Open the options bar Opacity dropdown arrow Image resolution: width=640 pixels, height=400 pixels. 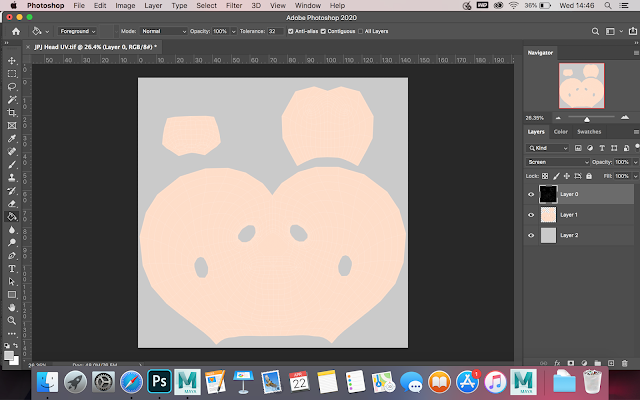(x=233, y=31)
